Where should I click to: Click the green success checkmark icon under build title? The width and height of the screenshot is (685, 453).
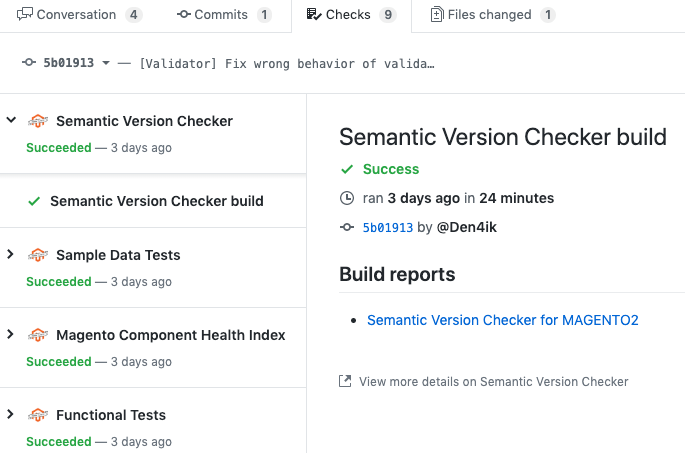(347, 169)
